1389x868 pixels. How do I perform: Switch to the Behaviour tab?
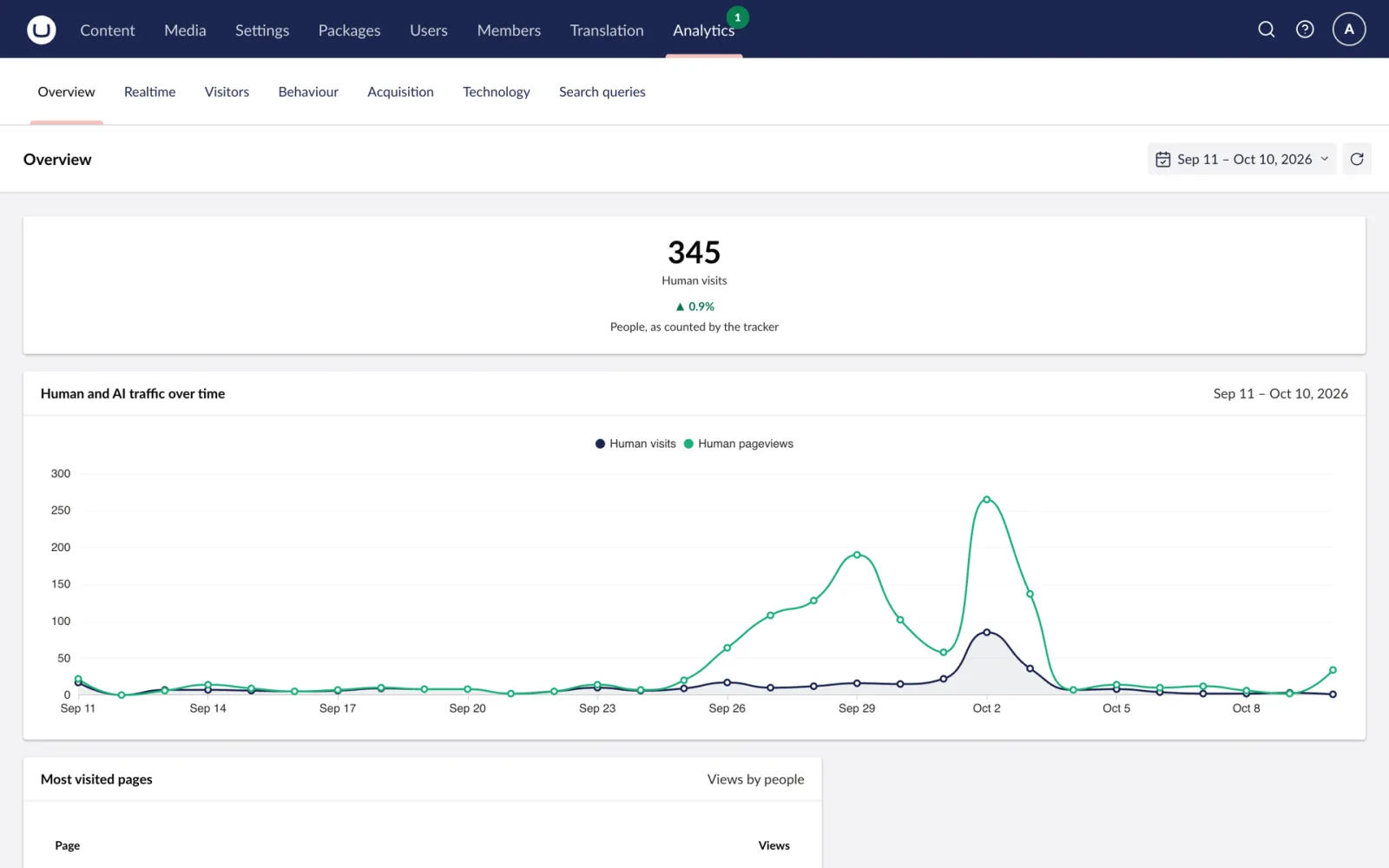[x=308, y=92]
